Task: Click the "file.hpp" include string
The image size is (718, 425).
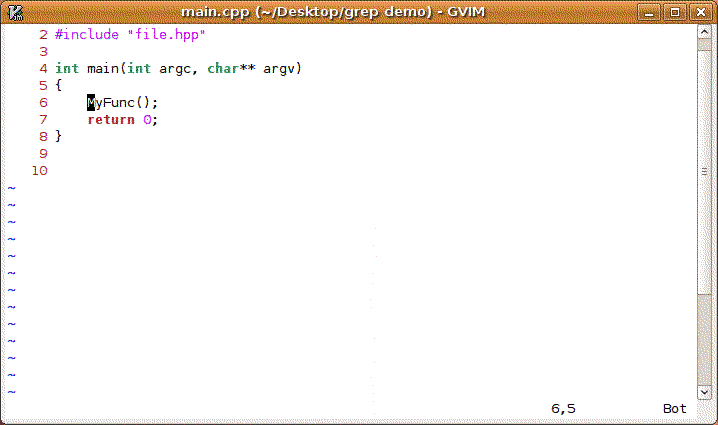Action: coord(166,34)
